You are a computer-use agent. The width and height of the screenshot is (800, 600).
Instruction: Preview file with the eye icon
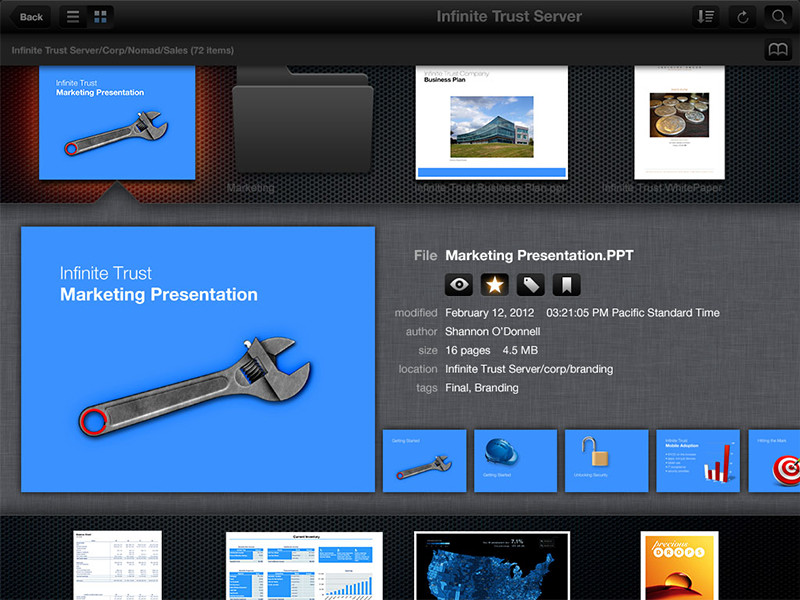pyautogui.click(x=459, y=285)
